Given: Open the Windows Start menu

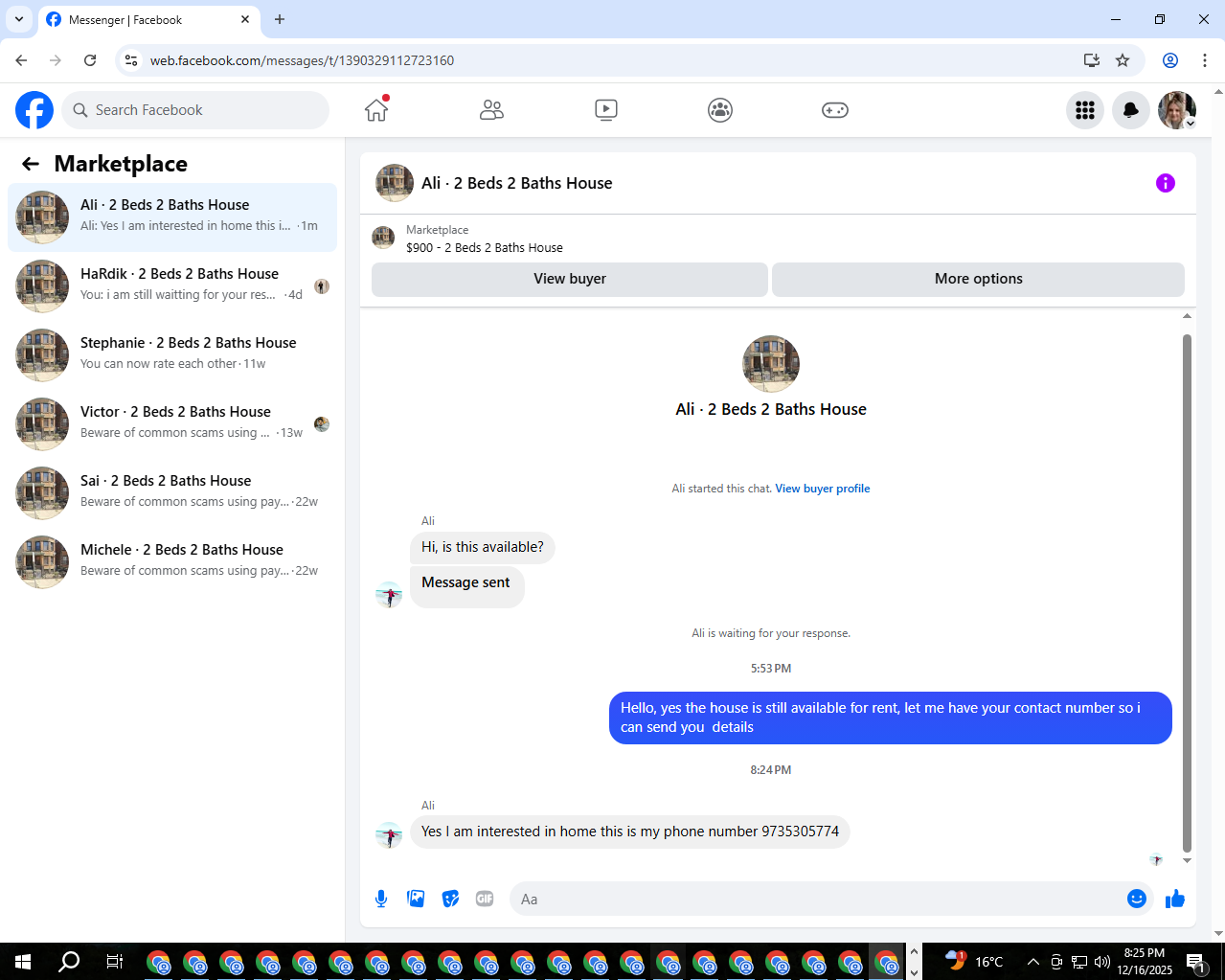Looking at the screenshot, I should (23, 961).
